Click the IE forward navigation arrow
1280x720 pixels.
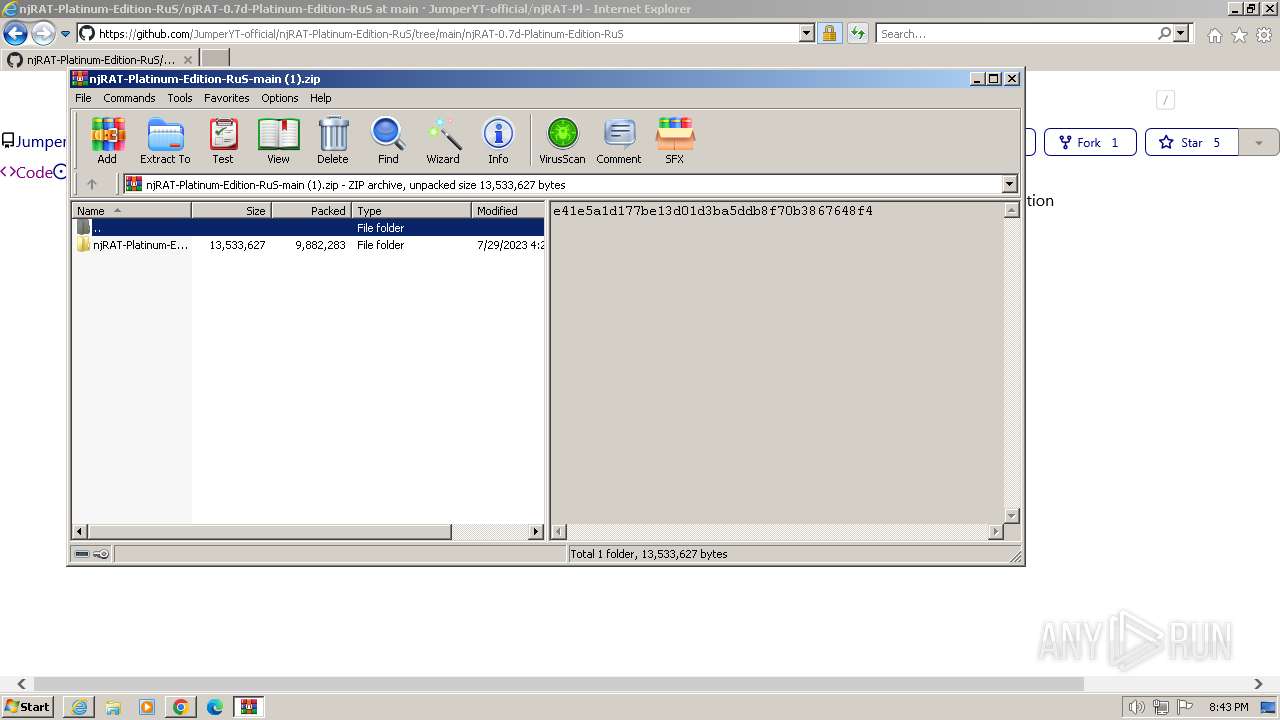pyautogui.click(x=43, y=33)
